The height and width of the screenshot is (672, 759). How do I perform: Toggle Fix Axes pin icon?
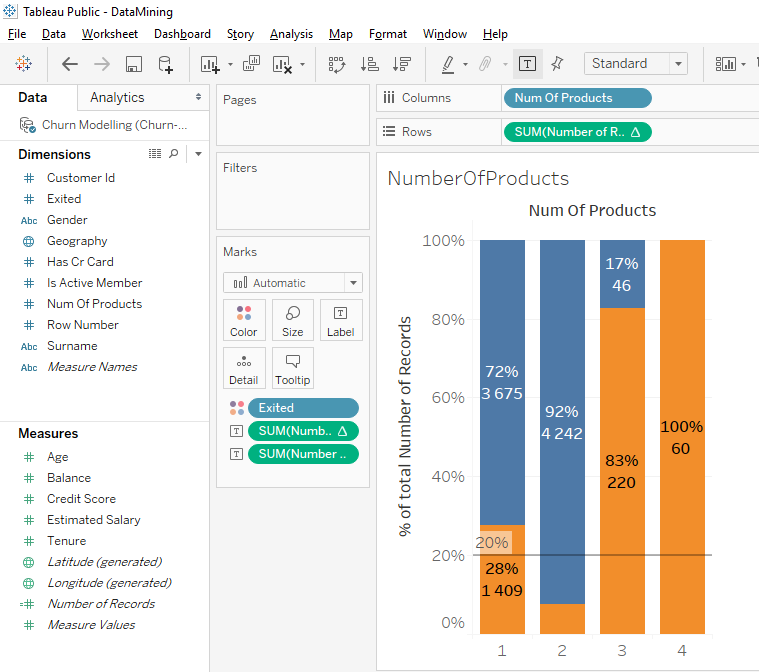point(557,63)
